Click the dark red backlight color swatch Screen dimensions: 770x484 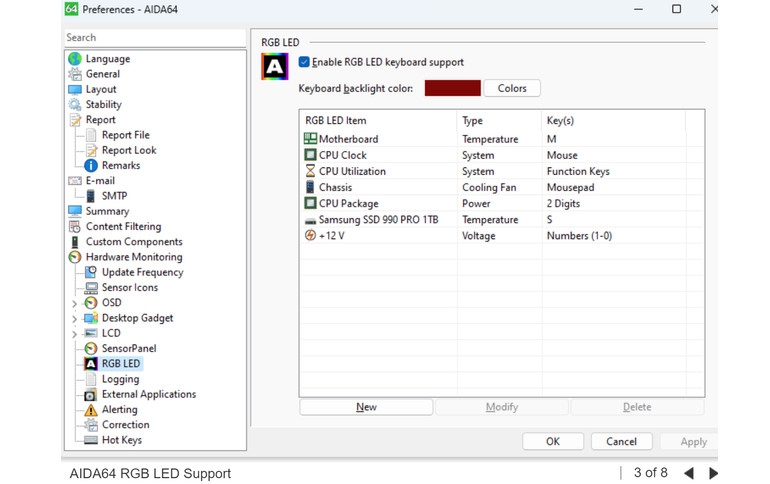point(452,88)
